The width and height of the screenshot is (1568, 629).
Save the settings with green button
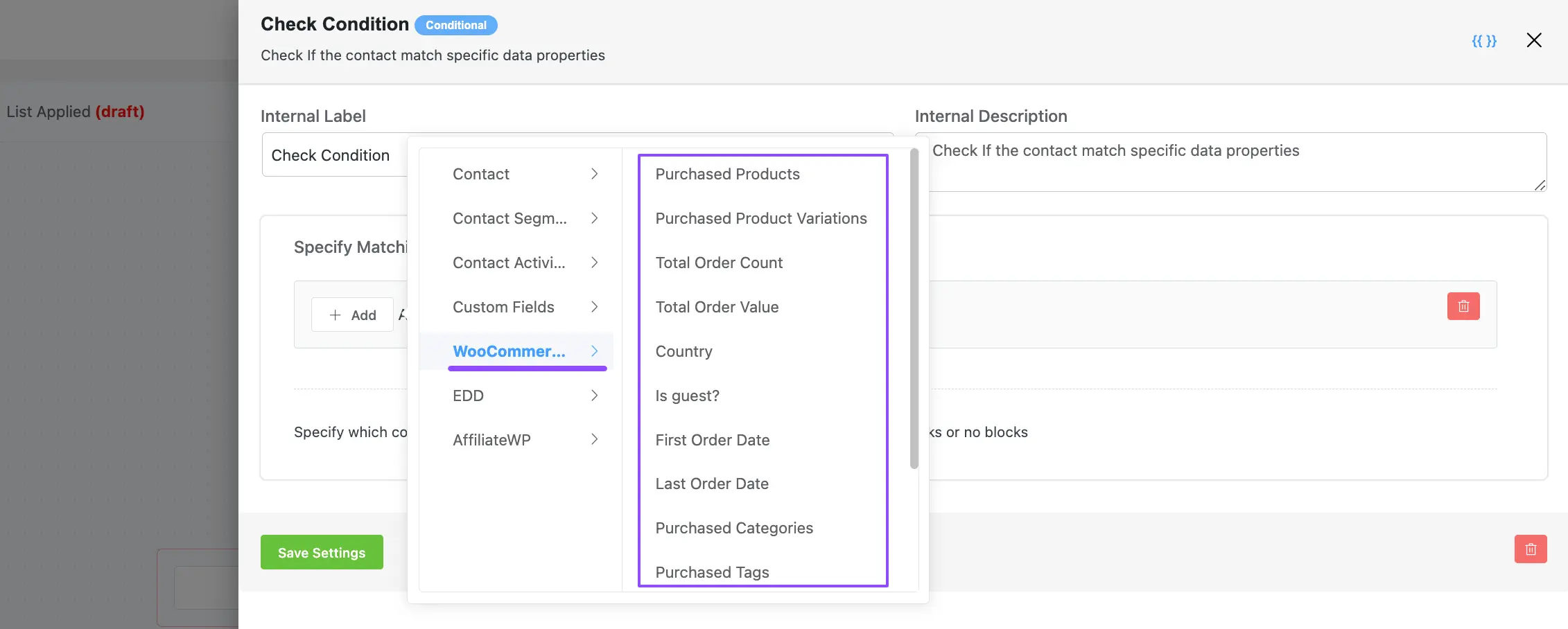(x=322, y=552)
